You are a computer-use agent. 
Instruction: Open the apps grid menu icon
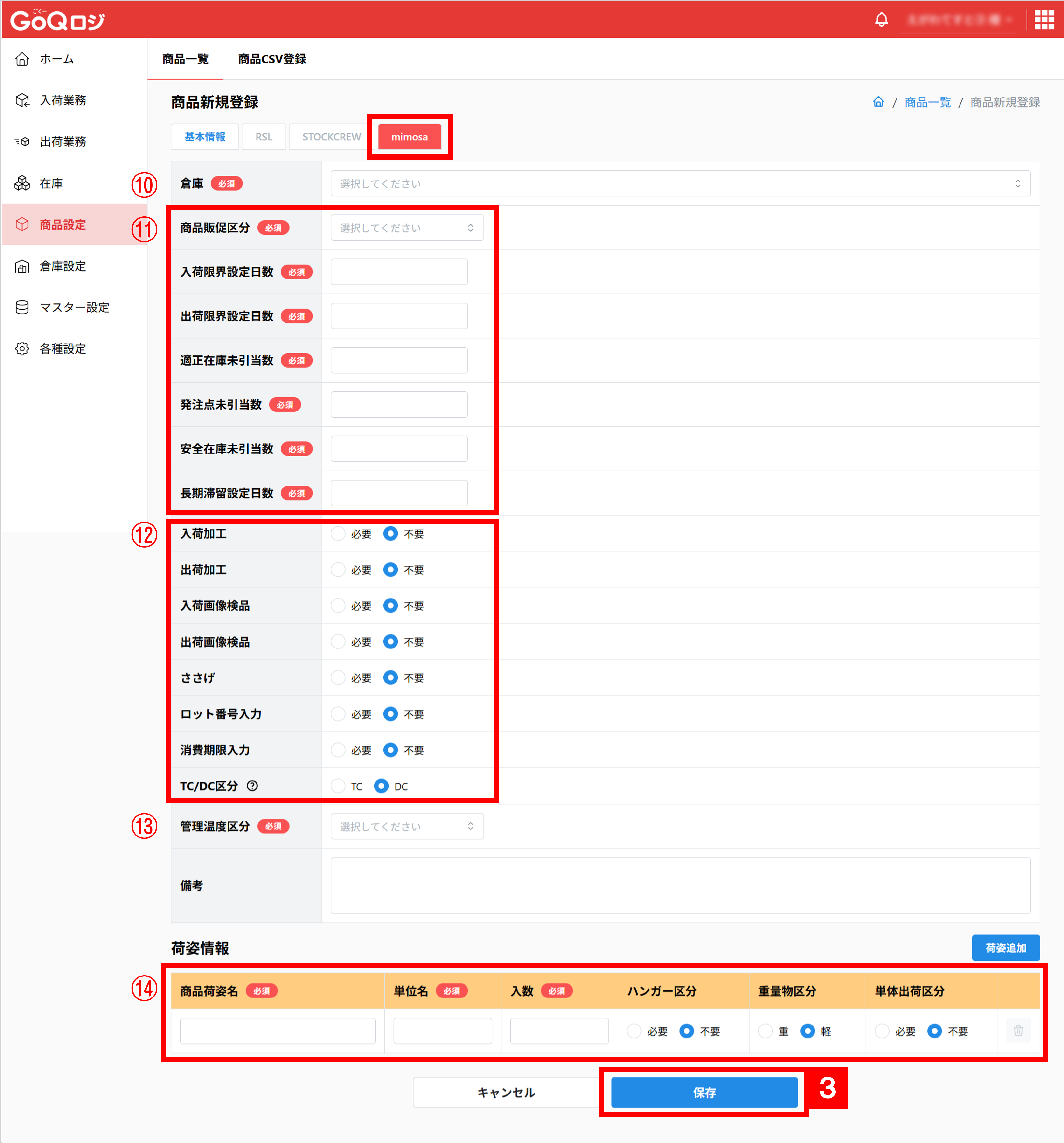pos(1044,20)
